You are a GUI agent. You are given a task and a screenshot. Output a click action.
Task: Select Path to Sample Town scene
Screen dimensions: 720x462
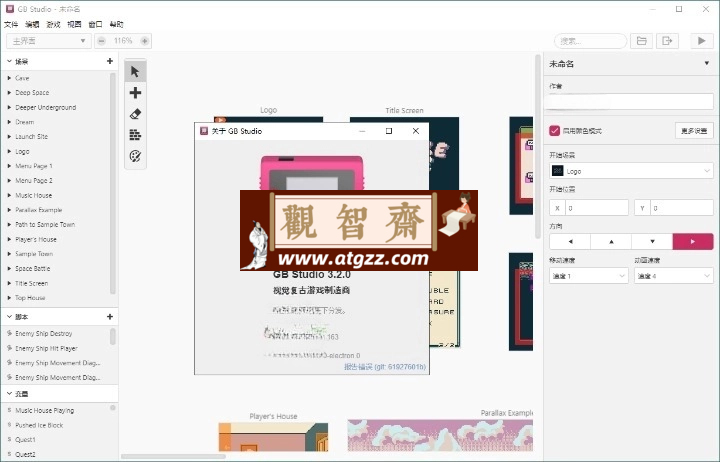point(45,225)
